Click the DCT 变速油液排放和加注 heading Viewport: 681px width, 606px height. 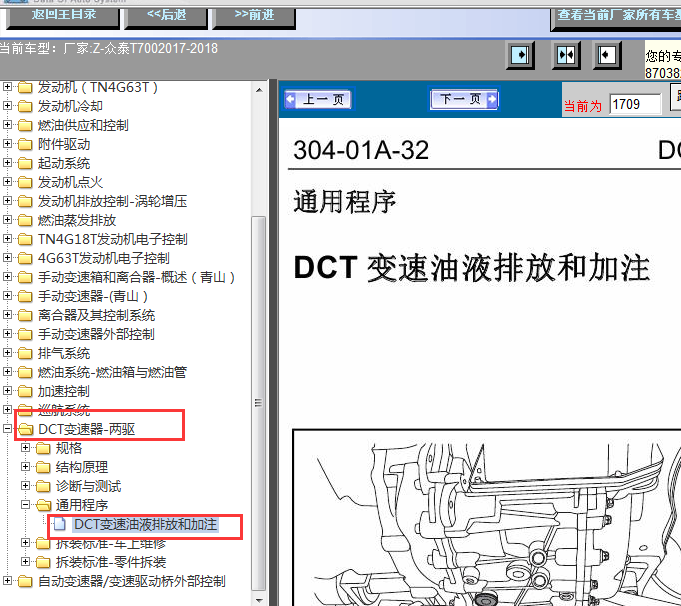[472, 268]
